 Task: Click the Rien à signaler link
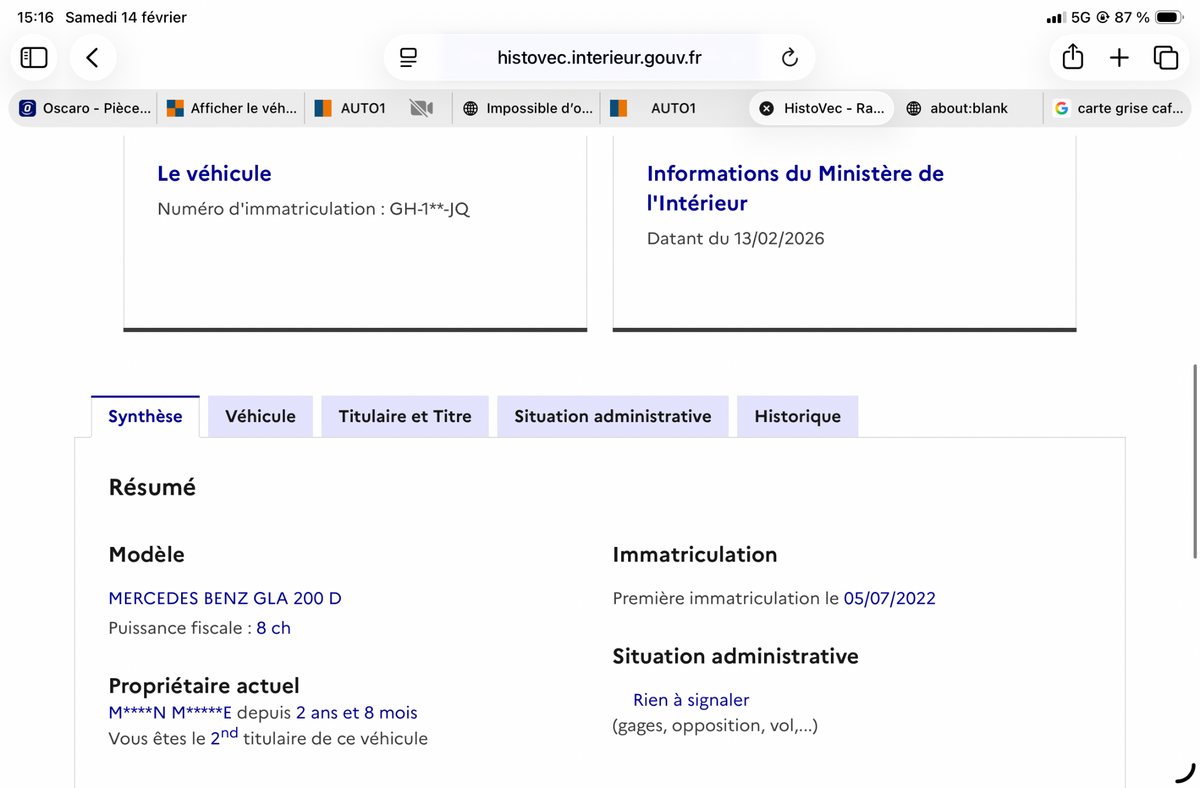click(690, 700)
